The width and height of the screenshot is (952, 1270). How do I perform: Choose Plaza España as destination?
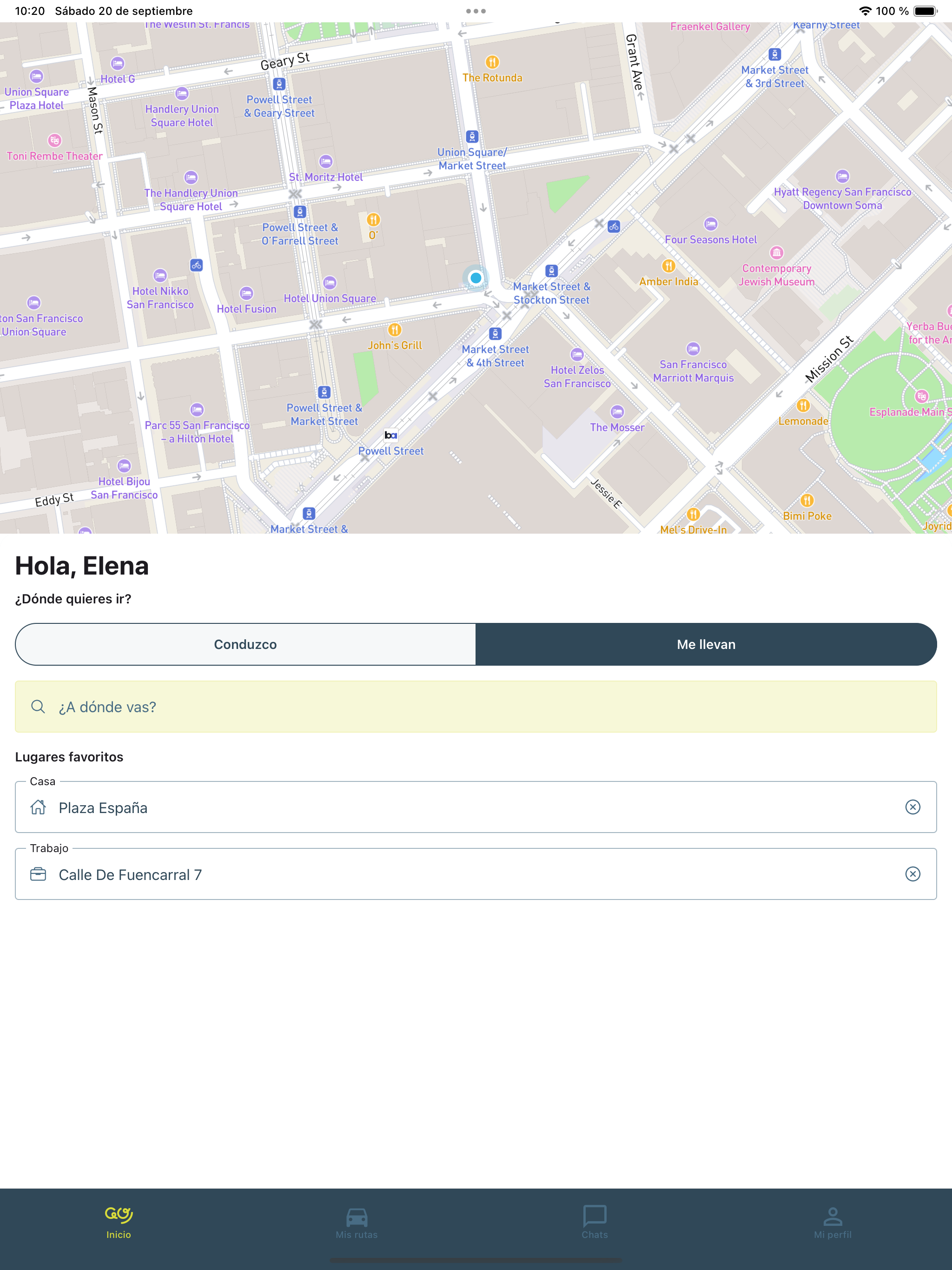[476, 807]
